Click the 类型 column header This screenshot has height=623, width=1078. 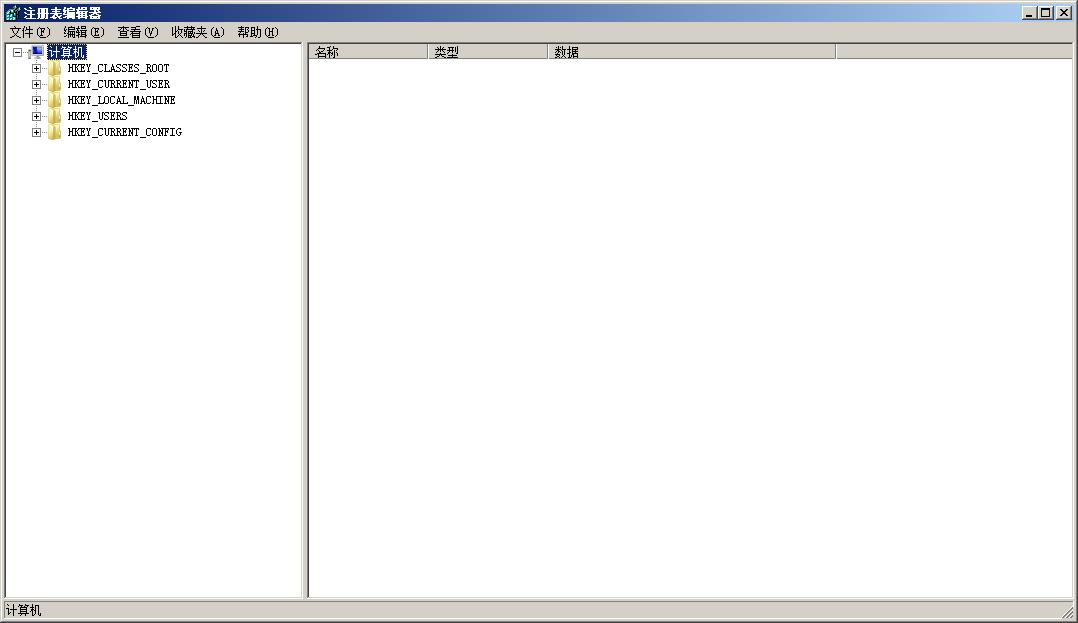click(x=487, y=52)
